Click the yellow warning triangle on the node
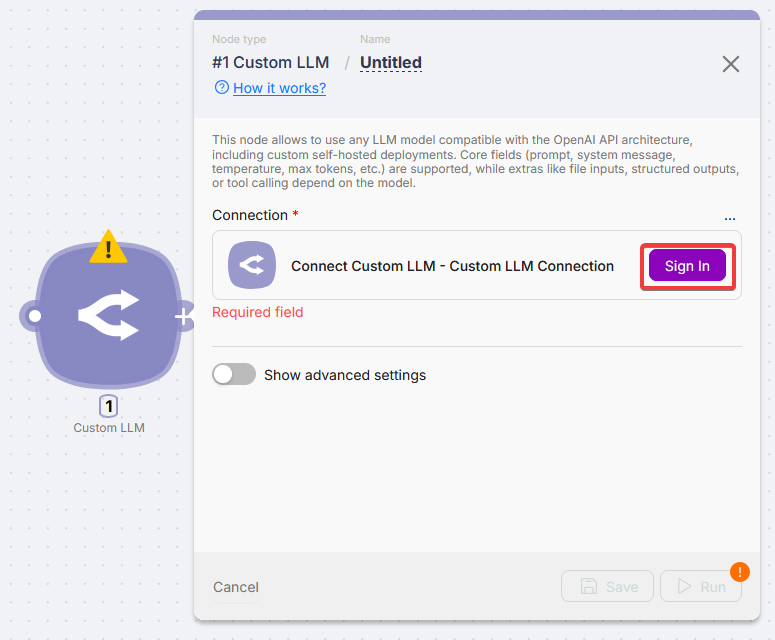Viewport: 775px width, 640px height. pyautogui.click(x=108, y=247)
